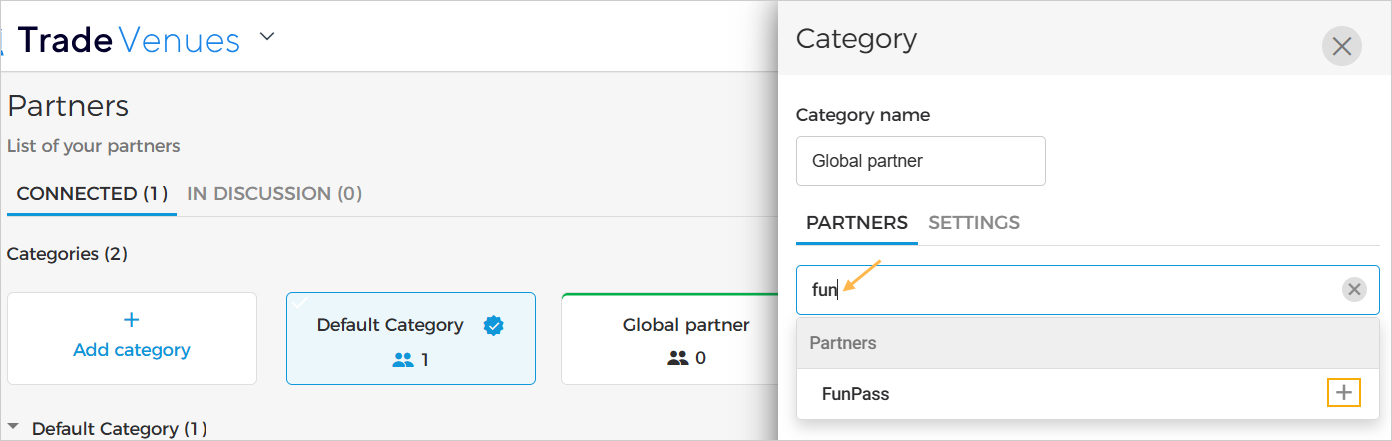Image resolution: width=1392 pixels, height=441 pixels.
Task: Click the Add category text link
Action: pyautogui.click(x=131, y=350)
